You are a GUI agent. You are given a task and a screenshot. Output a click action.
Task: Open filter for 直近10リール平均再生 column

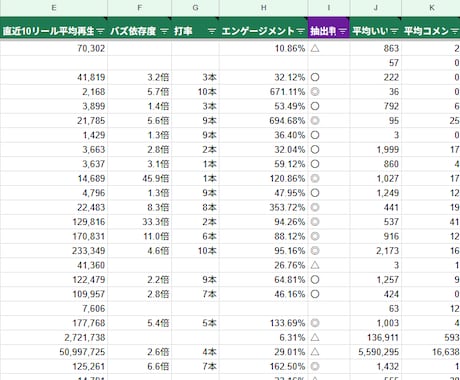100,31
